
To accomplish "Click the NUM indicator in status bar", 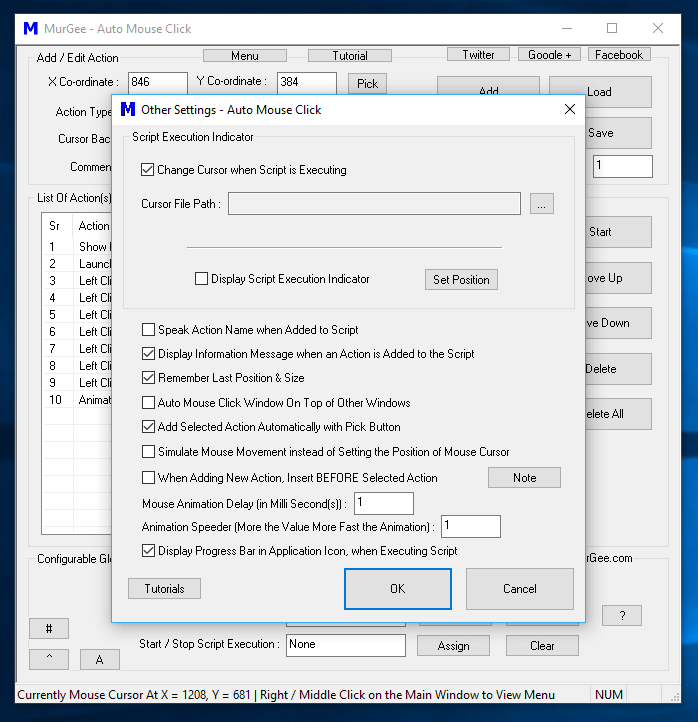I will click(609, 694).
